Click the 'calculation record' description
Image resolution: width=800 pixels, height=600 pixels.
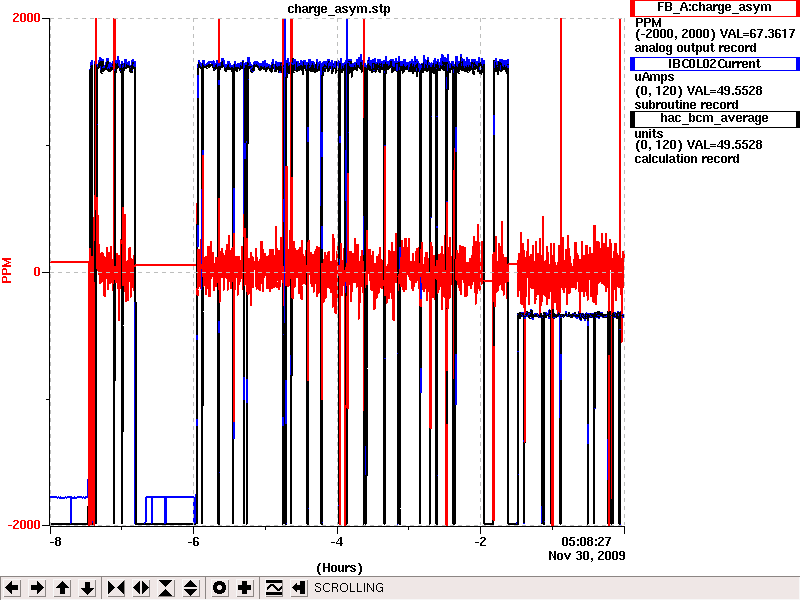tap(687, 159)
